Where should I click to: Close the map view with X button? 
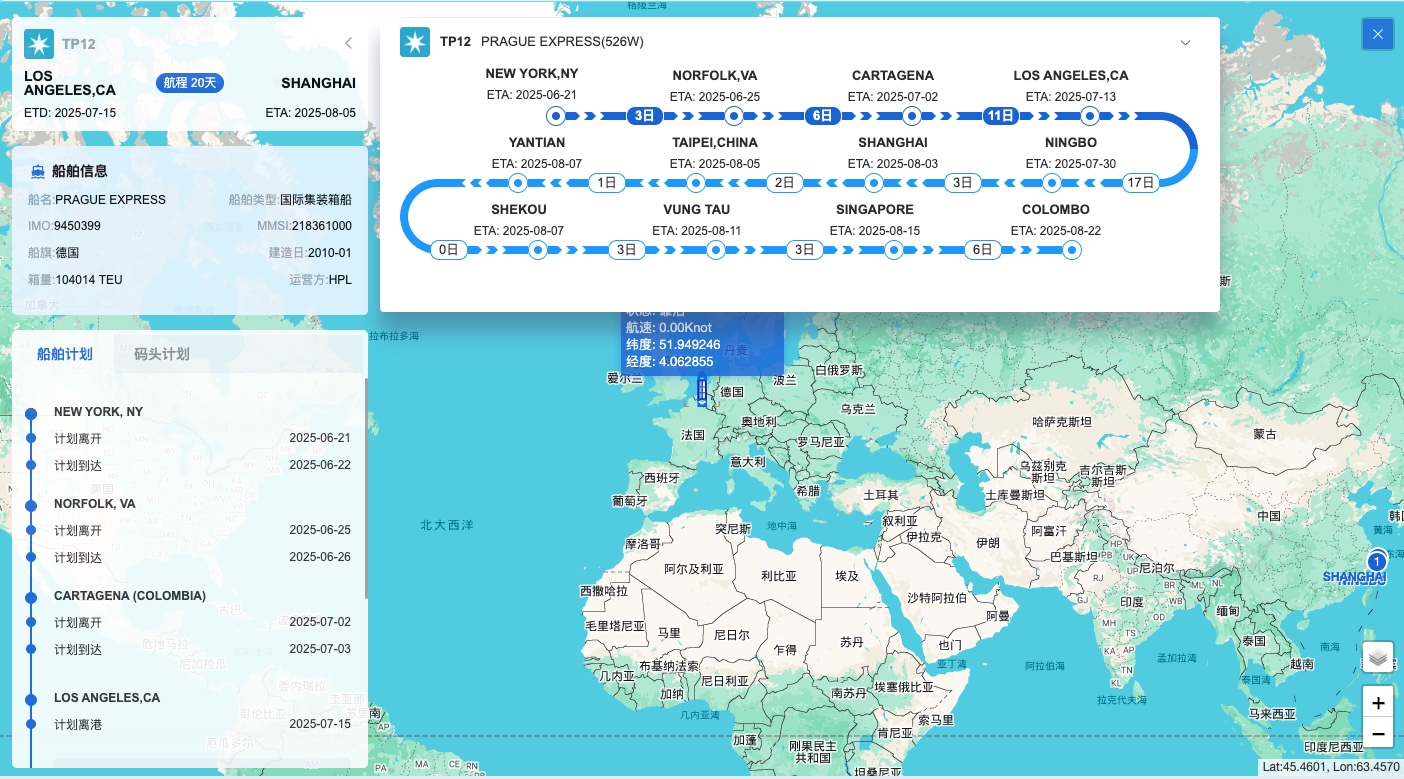click(x=1378, y=34)
